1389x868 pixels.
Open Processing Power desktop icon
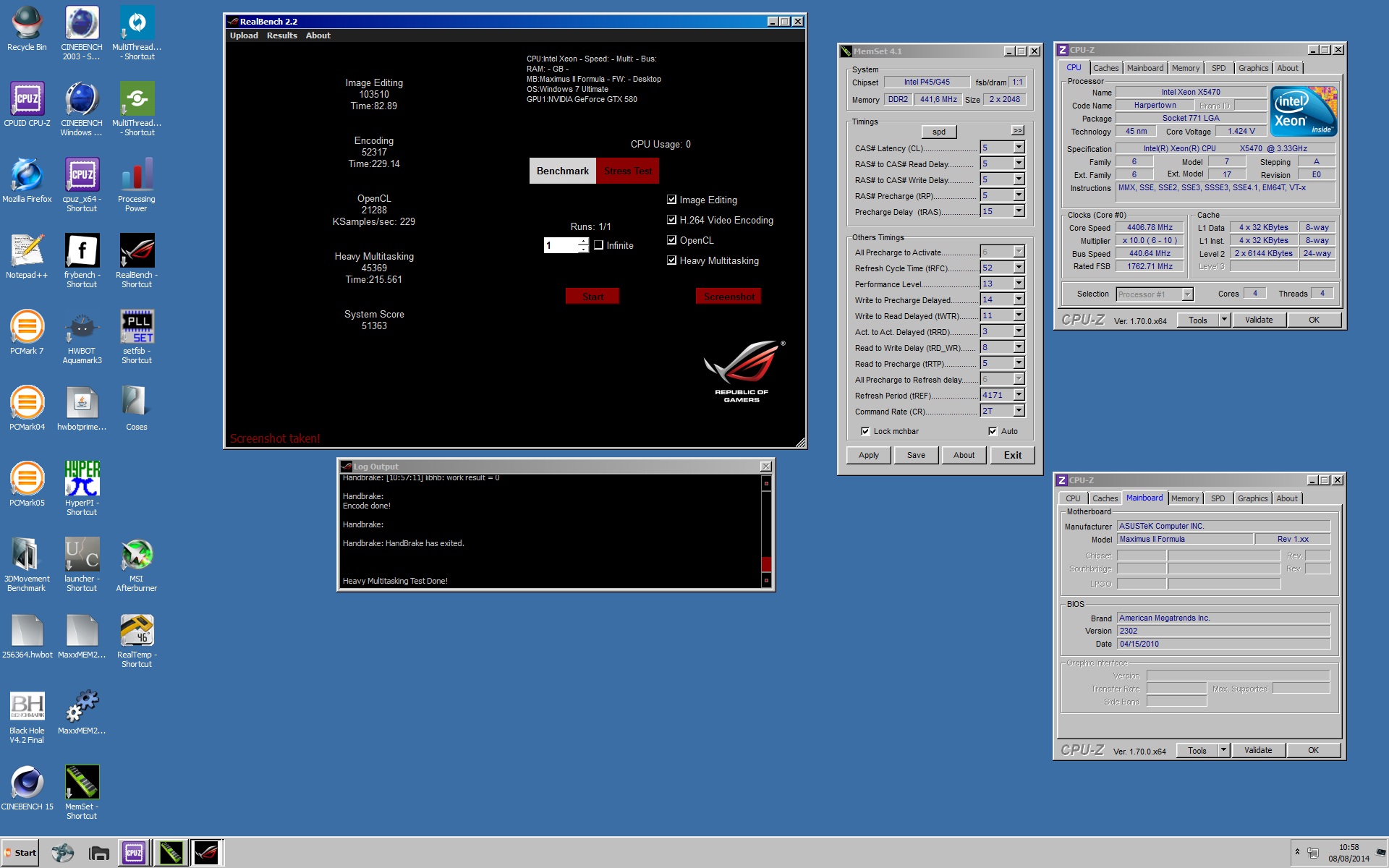pyautogui.click(x=137, y=185)
